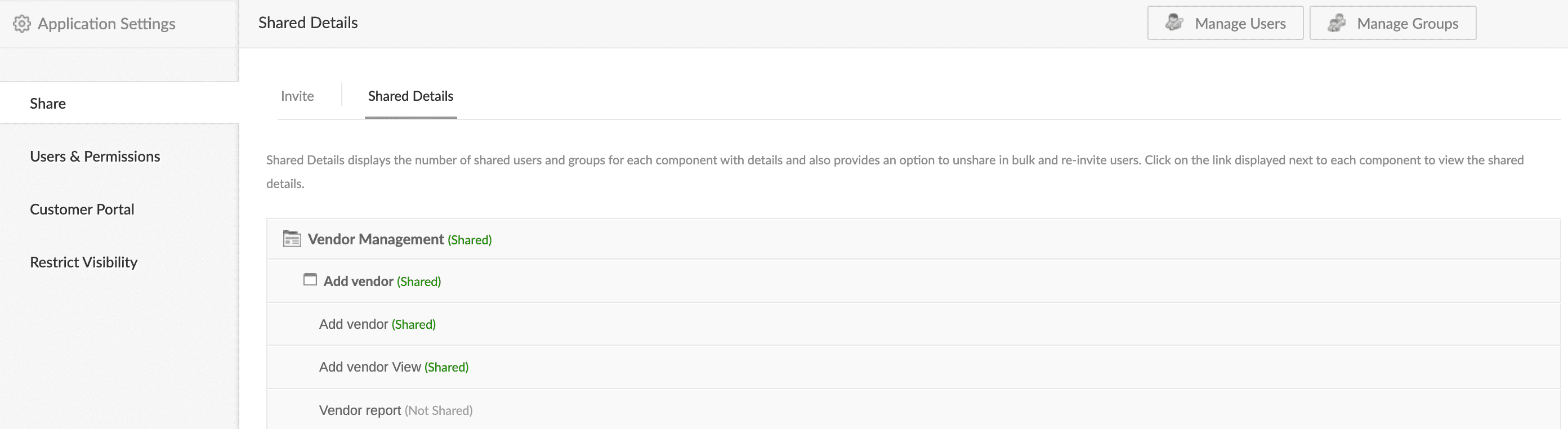Select the Vendor Management application row title
Image resolution: width=1568 pixels, height=429 pixels.
click(x=376, y=239)
